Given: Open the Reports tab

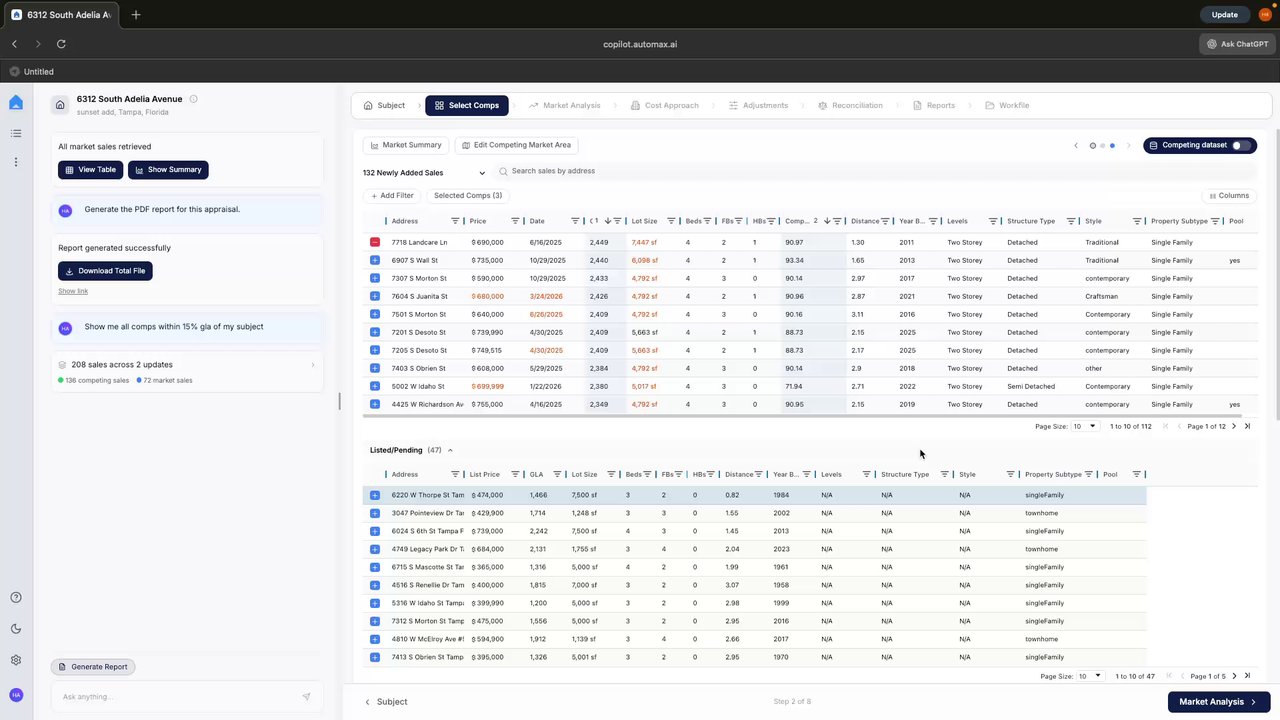Looking at the screenshot, I should (x=934, y=105).
